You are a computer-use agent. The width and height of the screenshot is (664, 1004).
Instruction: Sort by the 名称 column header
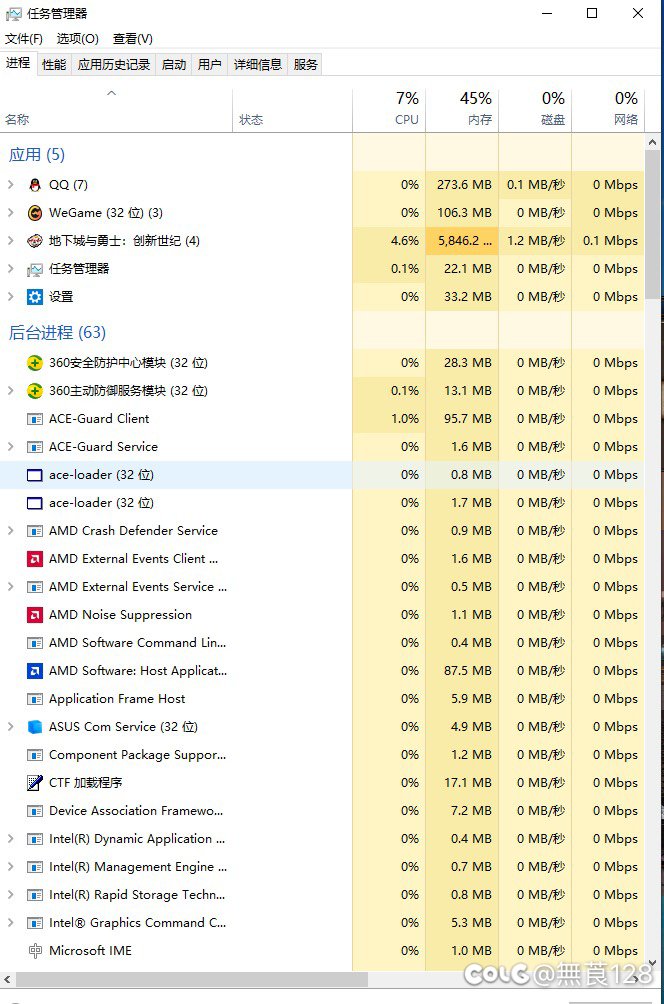click(x=116, y=109)
